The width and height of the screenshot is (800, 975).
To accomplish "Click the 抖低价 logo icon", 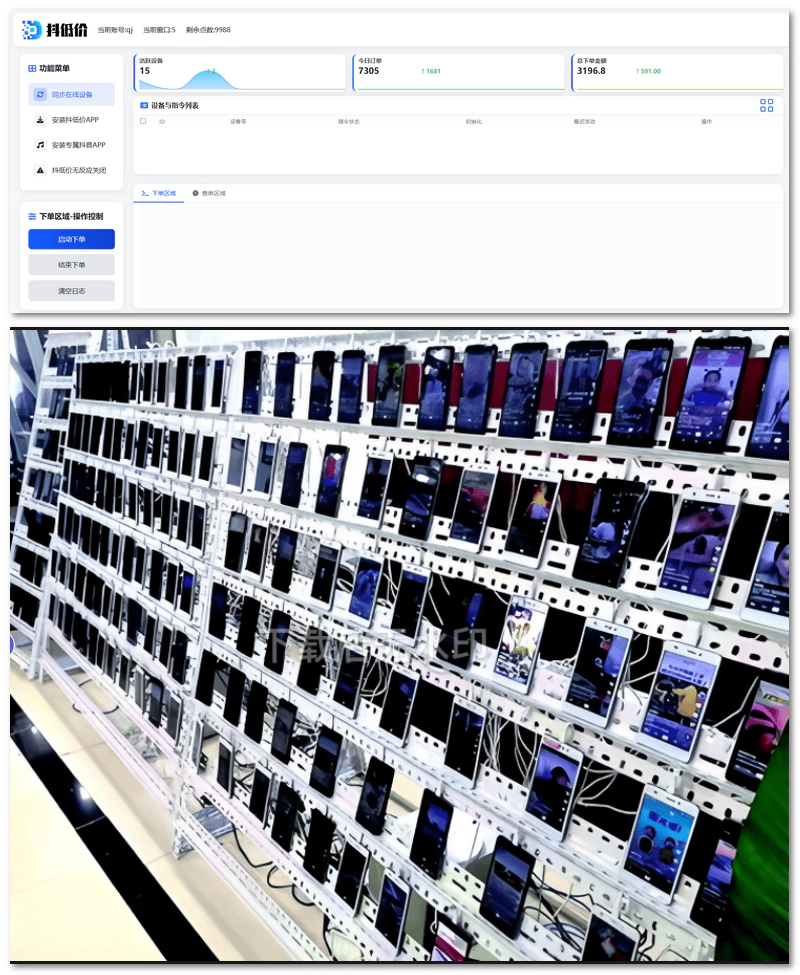I will coord(31,30).
